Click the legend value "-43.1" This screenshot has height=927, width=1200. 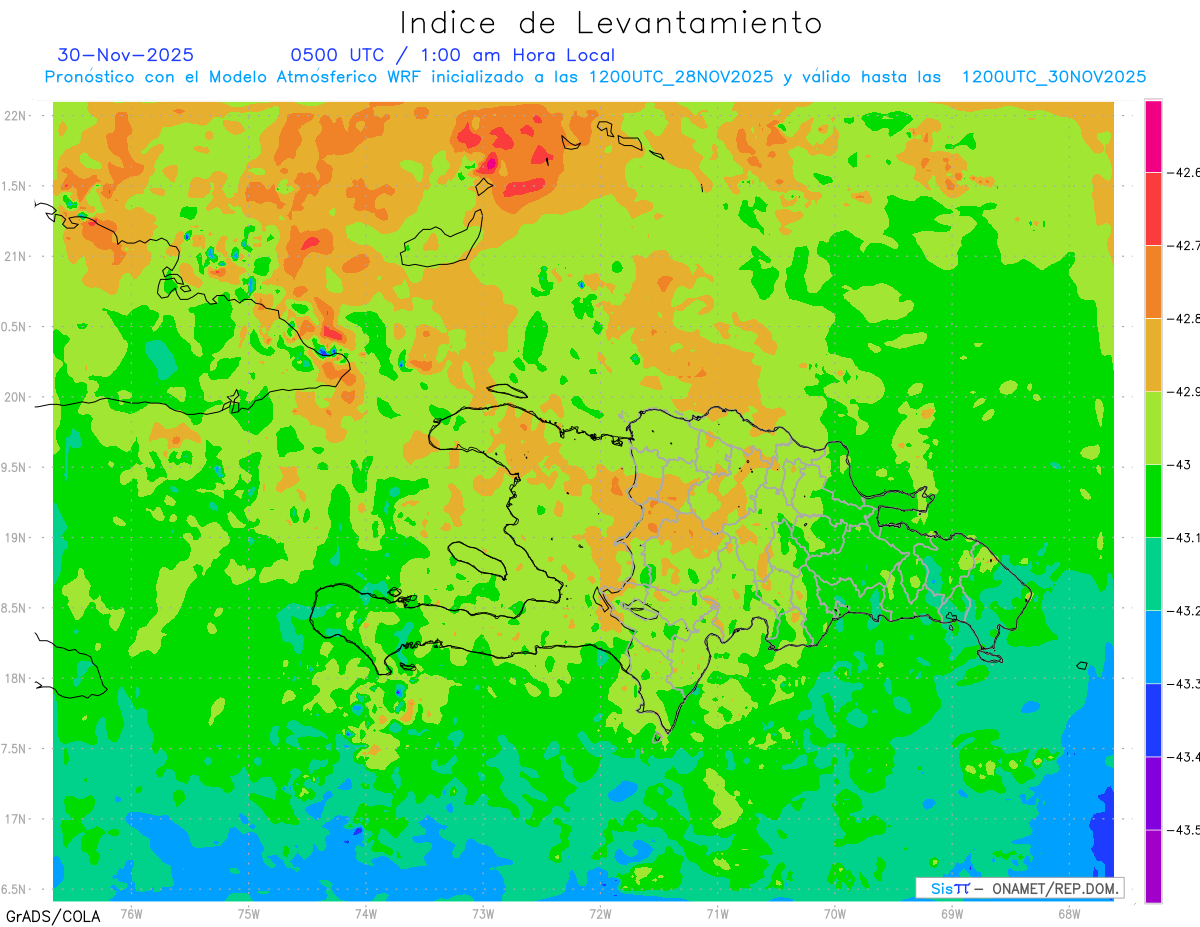point(1185,538)
